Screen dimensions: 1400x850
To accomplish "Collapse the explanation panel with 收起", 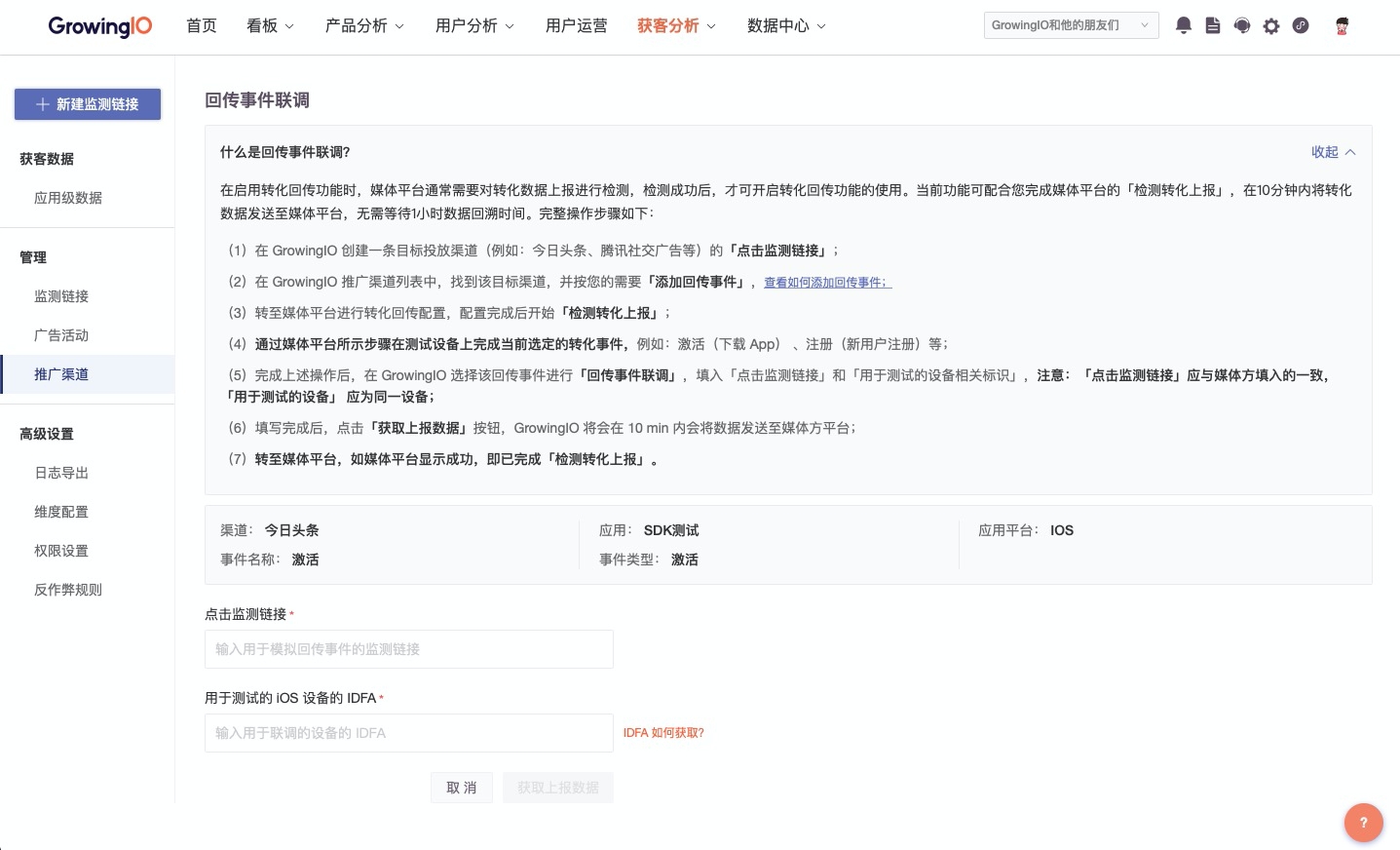I will 1332,152.
